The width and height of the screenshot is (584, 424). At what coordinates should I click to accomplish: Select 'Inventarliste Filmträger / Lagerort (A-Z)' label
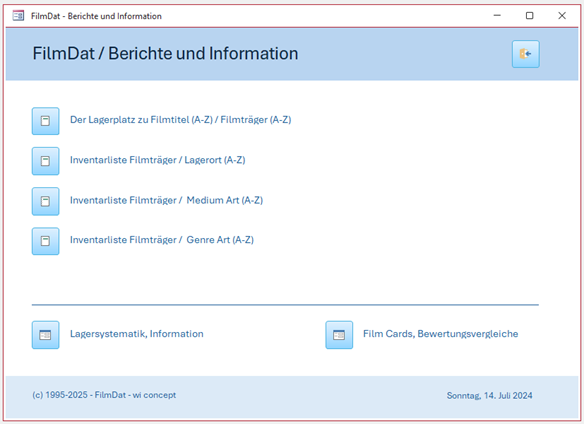[x=158, y=160]
